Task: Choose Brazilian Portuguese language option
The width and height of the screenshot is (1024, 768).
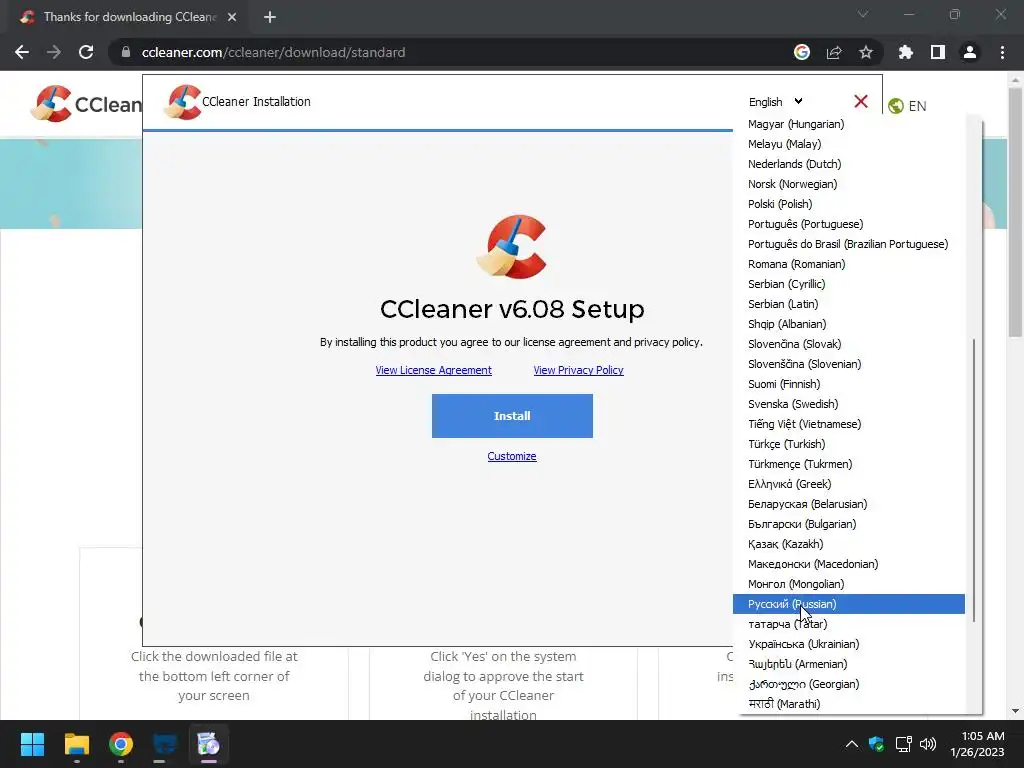Action: (x=848, y=244)
